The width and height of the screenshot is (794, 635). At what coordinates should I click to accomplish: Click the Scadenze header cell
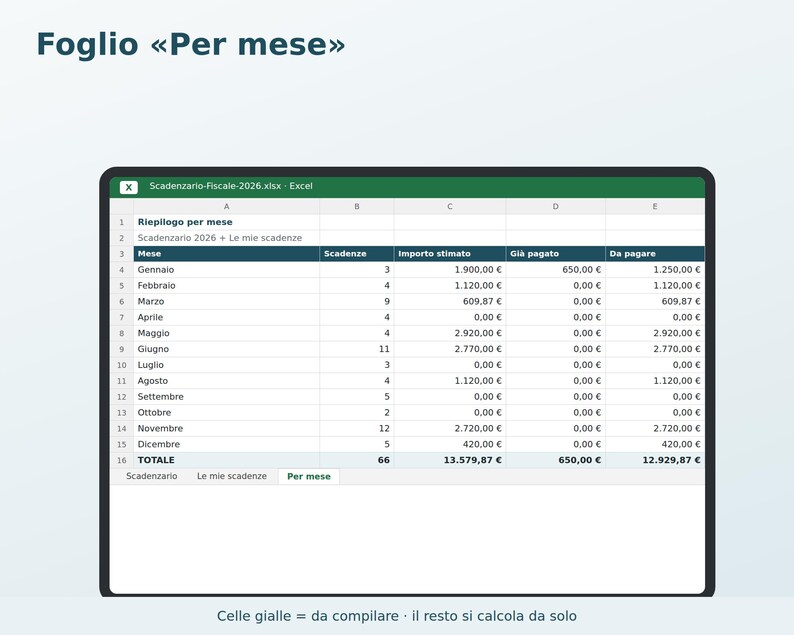356,254
